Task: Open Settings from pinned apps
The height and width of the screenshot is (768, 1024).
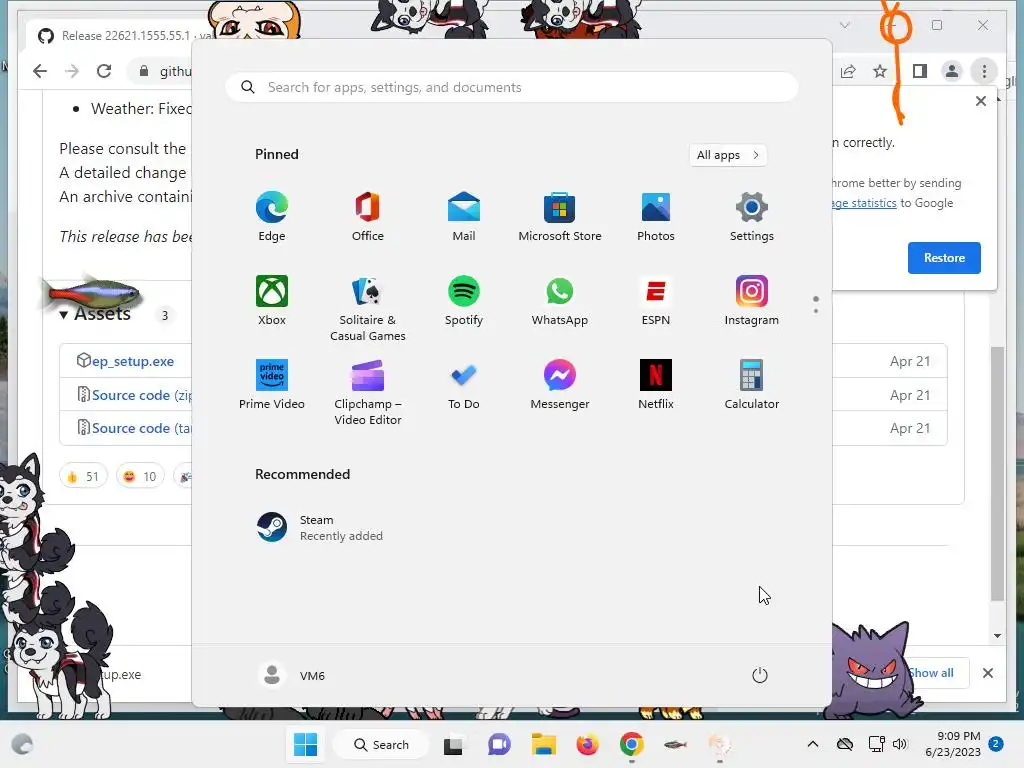Action: tap(752, 217)
